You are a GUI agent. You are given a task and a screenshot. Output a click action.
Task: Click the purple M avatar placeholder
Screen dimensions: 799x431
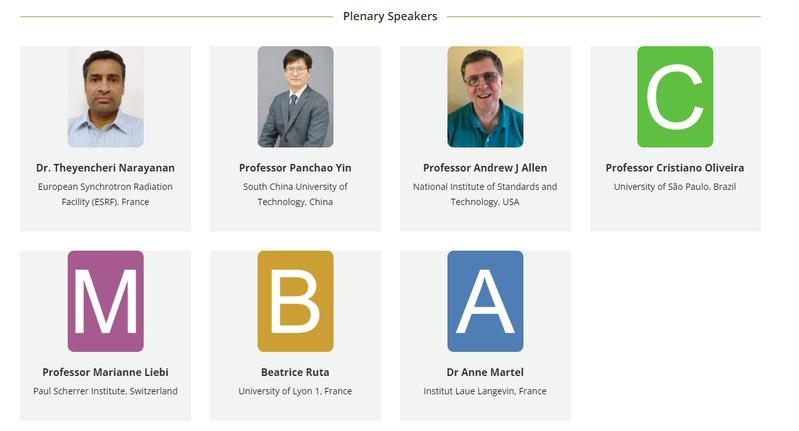105,301
